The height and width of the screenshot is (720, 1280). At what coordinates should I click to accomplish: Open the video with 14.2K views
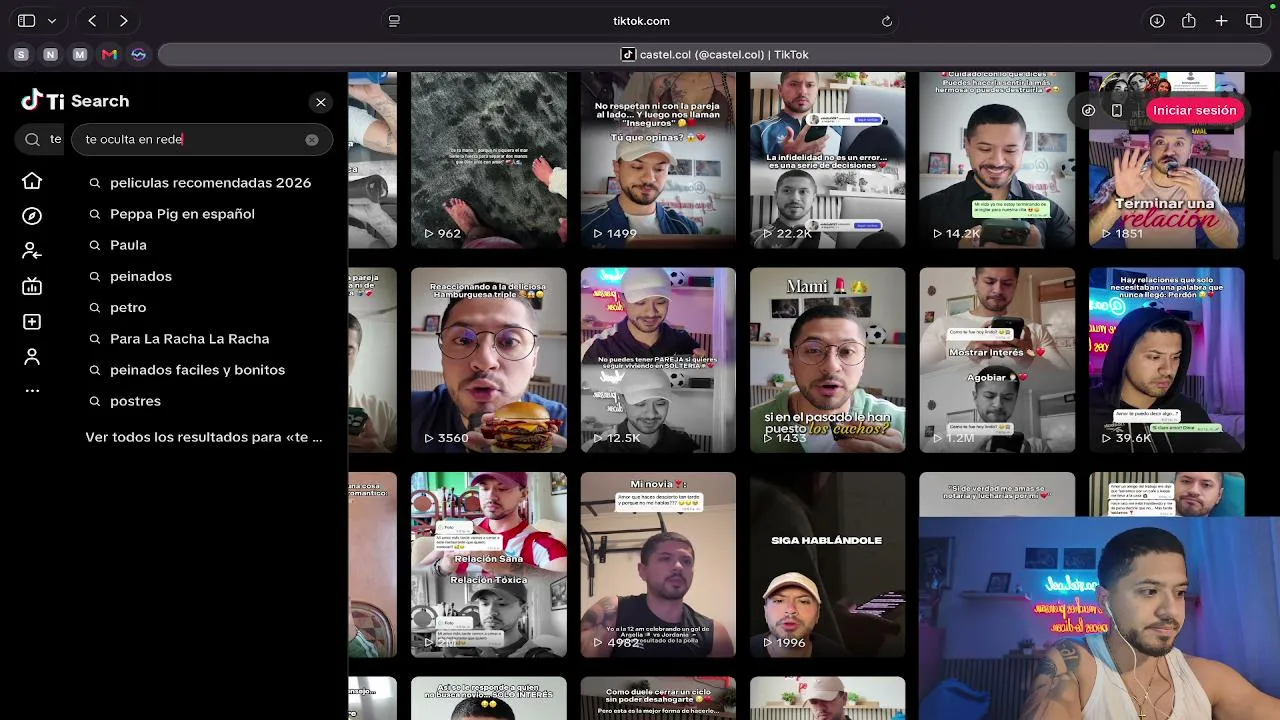click(x=997, y=160)
